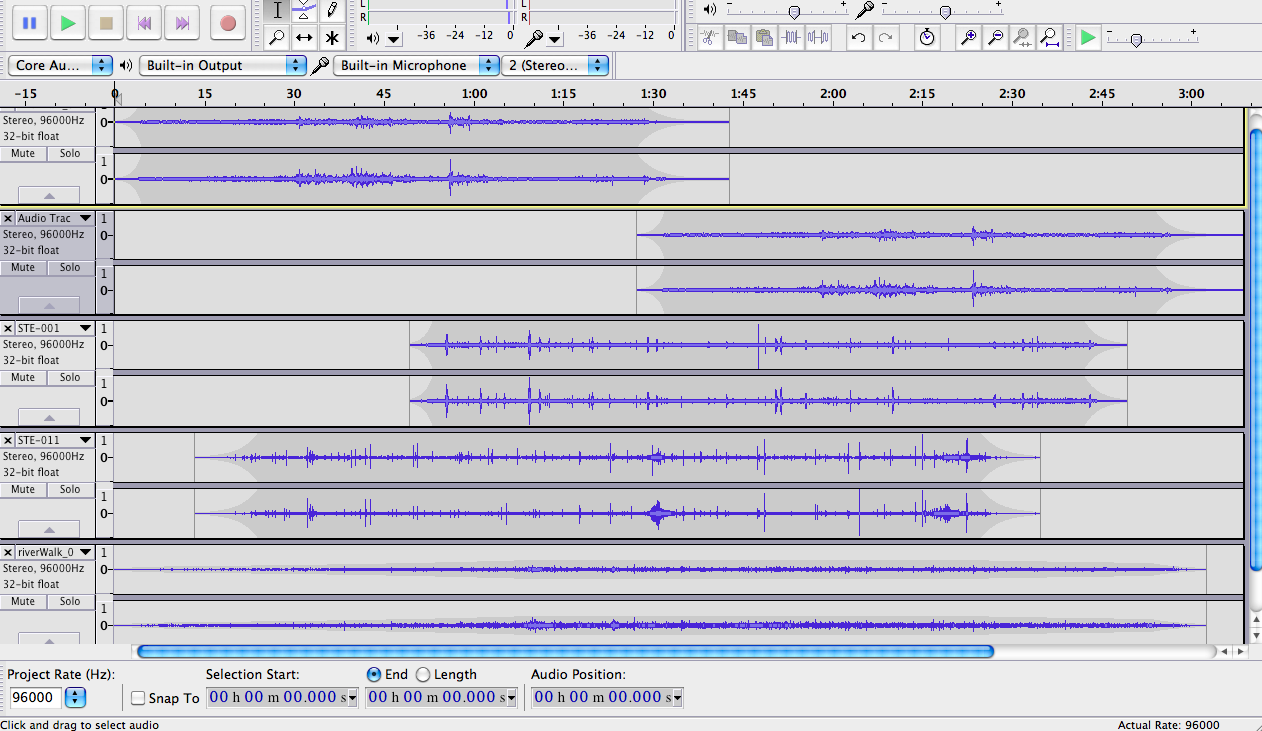Click the Selection Start time field
This screenshot has width=1262, height=731.
point(282,697)
